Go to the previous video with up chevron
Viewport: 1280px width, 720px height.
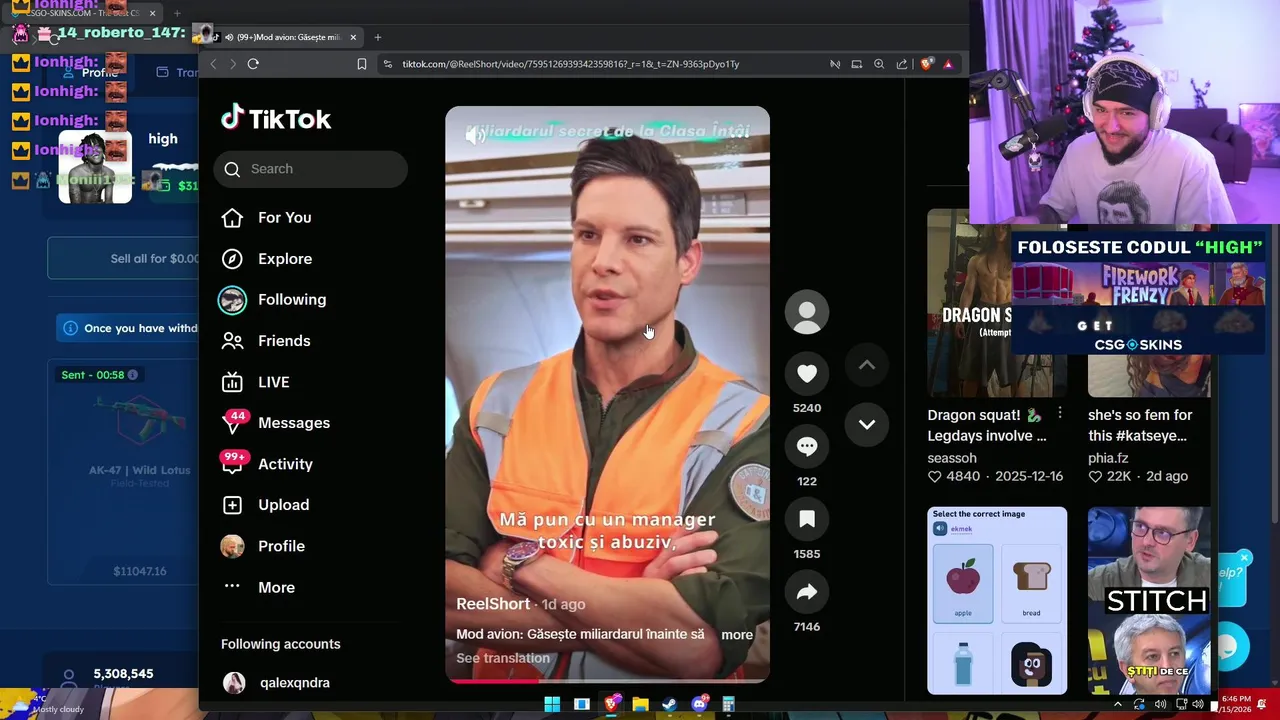(x=867, y=365)
